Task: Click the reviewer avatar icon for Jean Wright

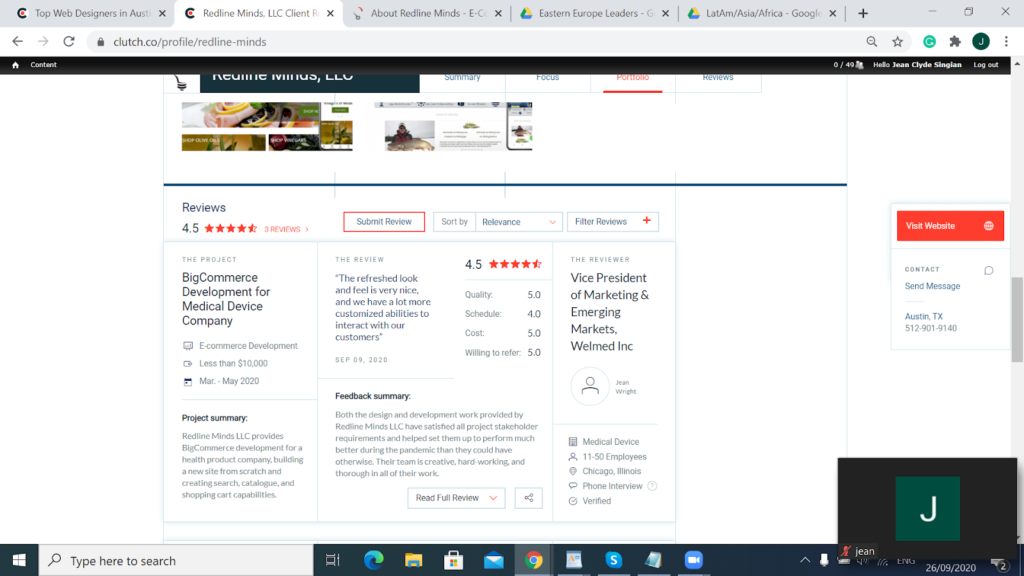Action: click(x=590, y=386)
